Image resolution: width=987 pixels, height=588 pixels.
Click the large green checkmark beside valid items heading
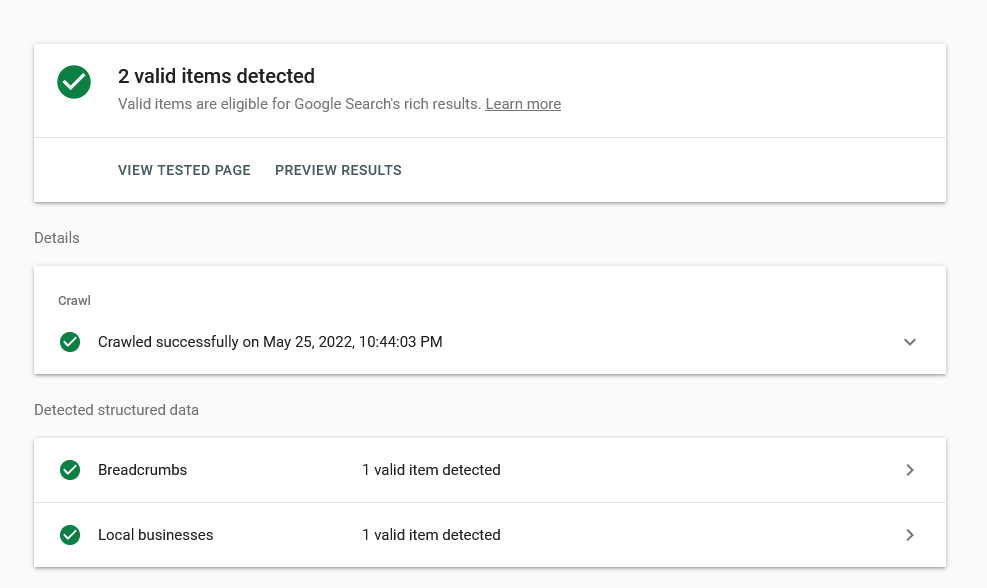[74, 82]
